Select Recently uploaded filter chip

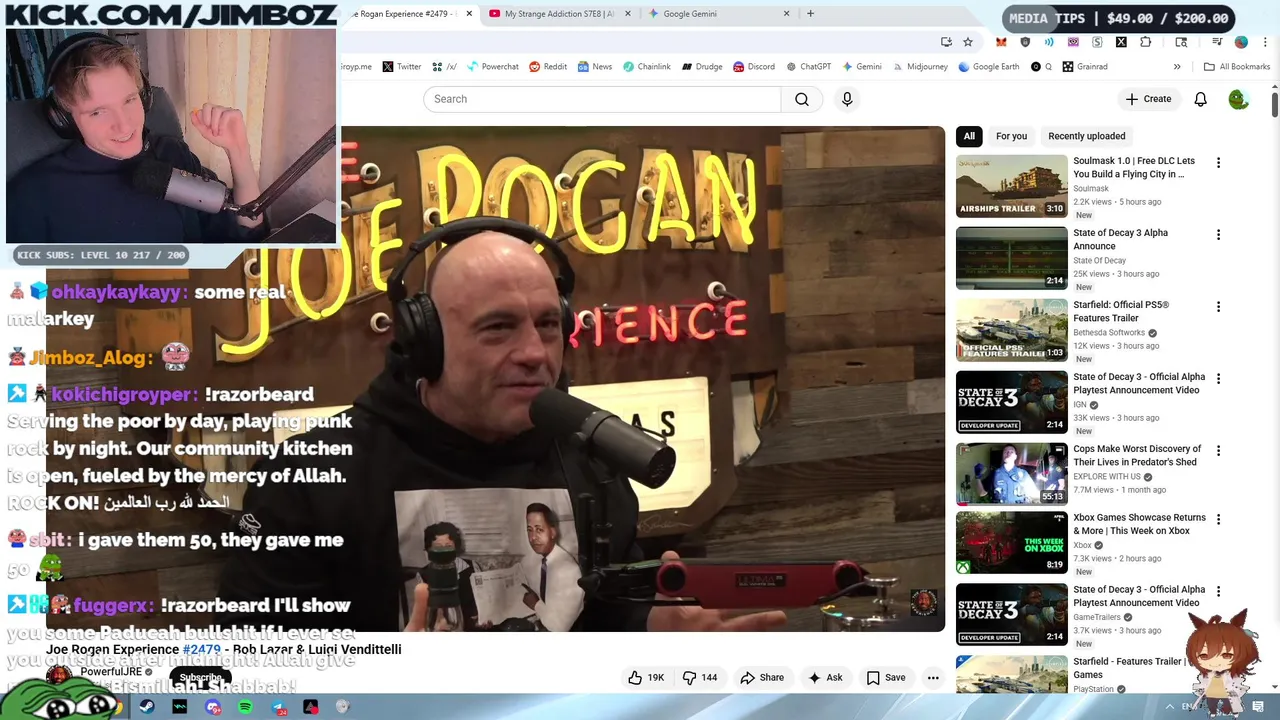tap(1086, 136)
